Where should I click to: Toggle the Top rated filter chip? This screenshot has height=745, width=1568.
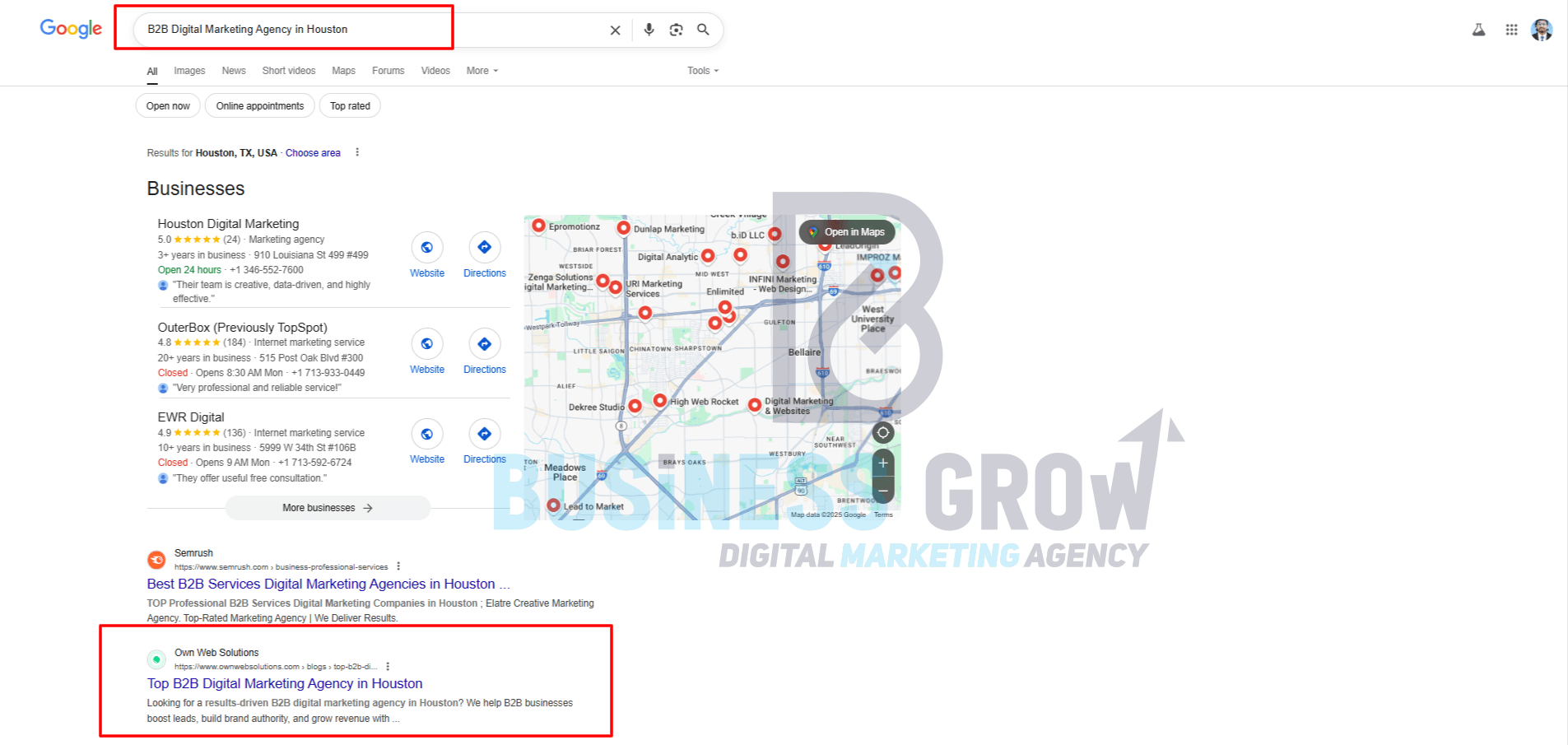tap(350, 106)
